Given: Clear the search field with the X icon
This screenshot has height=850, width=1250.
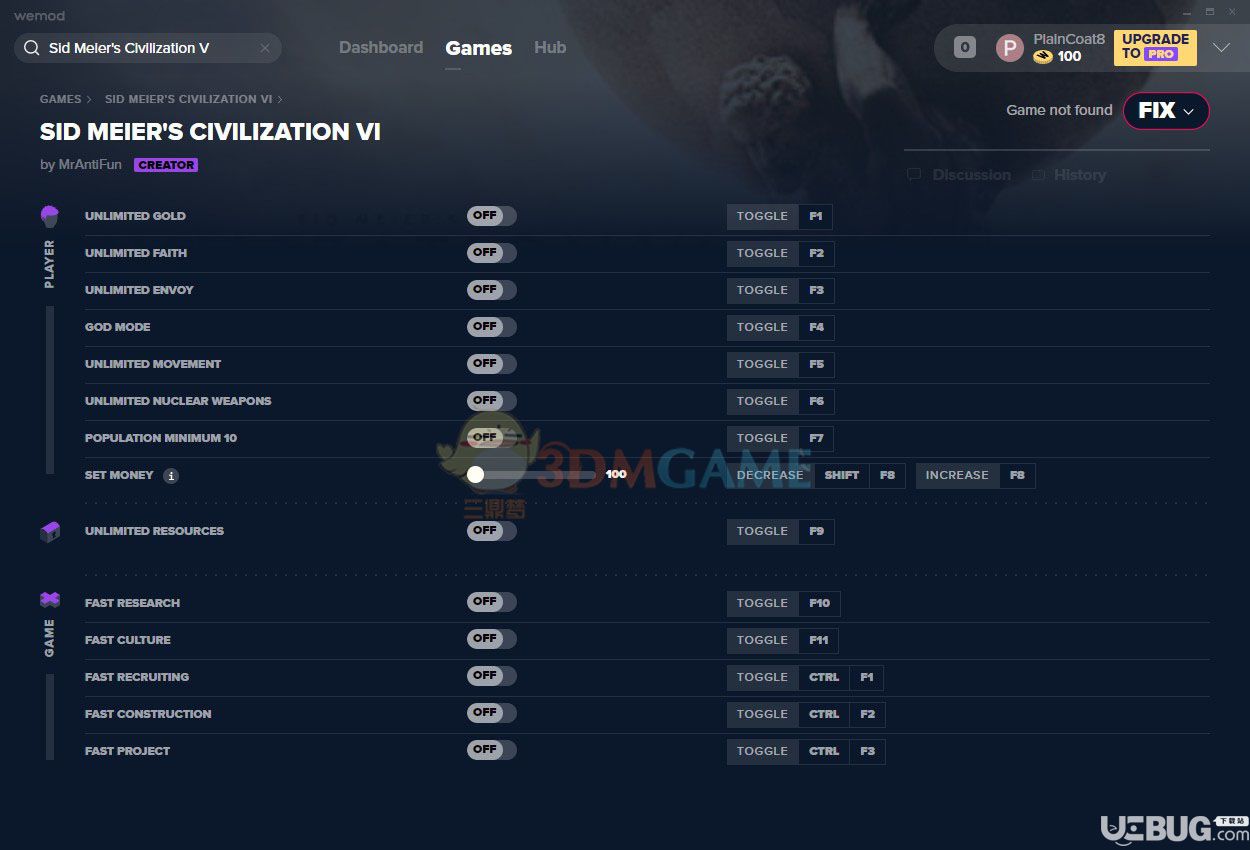Looking at the screenshot, I should tap(265, 48).
